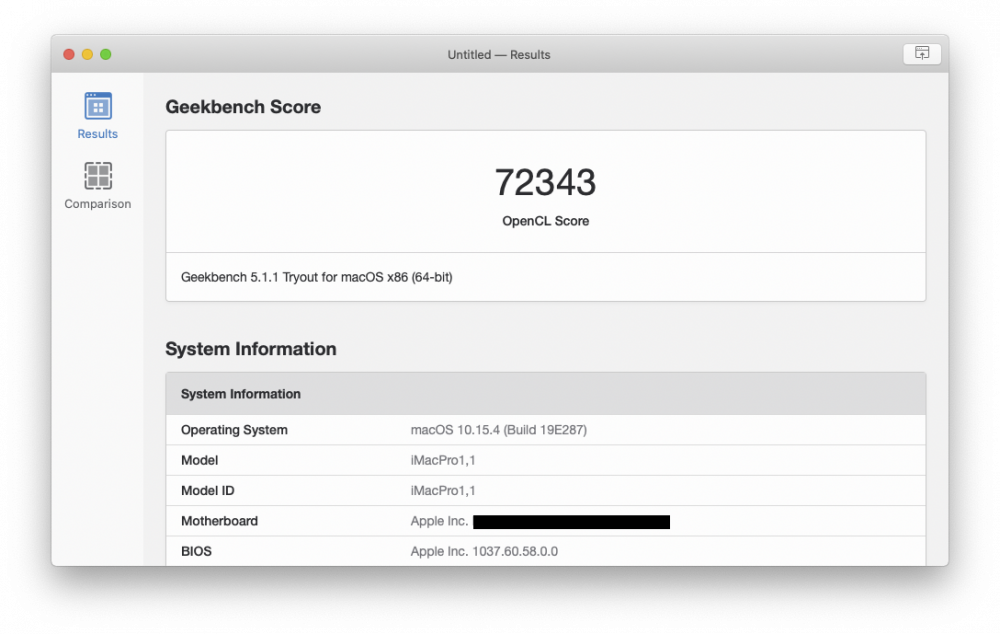The image size is (1000, 634).
Task: Click the Motherboard row label
Action: coord(219,521)
